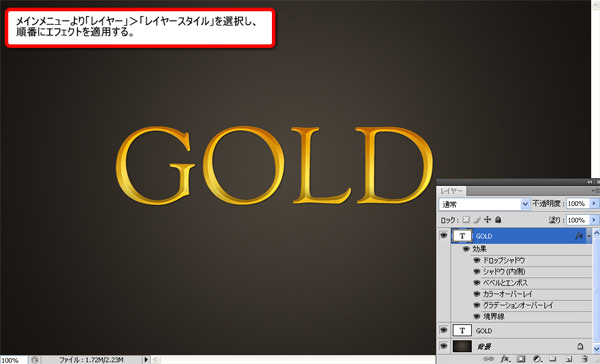600x364 pixels.
Task: Open the 通常 blend mode dropdown
Action: (x=484, y=204)
